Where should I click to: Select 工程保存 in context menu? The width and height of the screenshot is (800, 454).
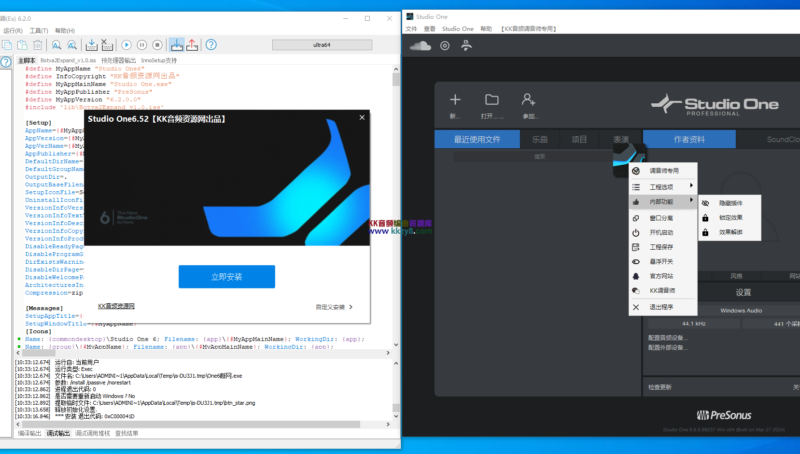(663, 247)
